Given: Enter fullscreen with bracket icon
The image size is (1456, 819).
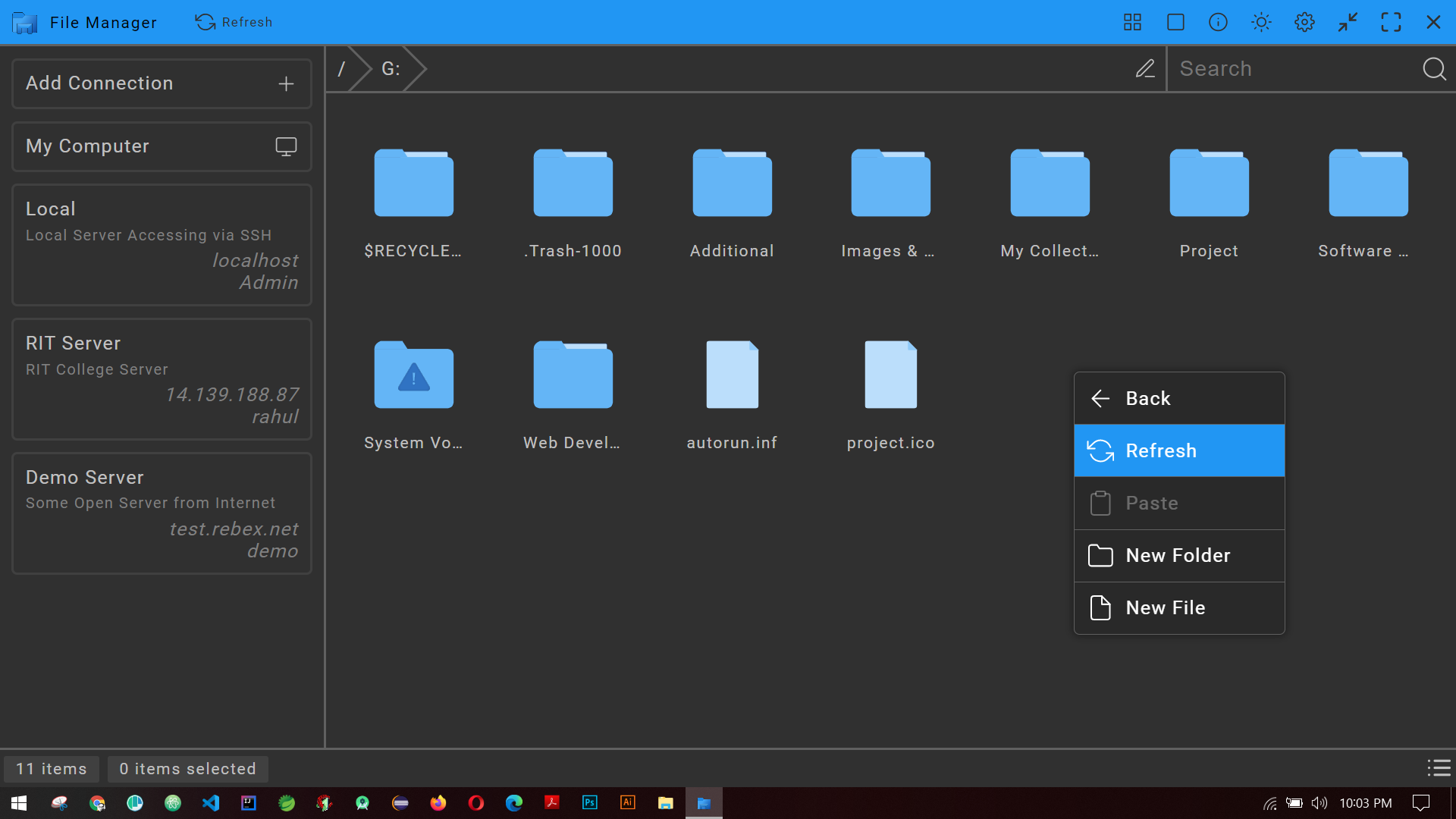Looking at the screenshot, I should pos(1392,22).
